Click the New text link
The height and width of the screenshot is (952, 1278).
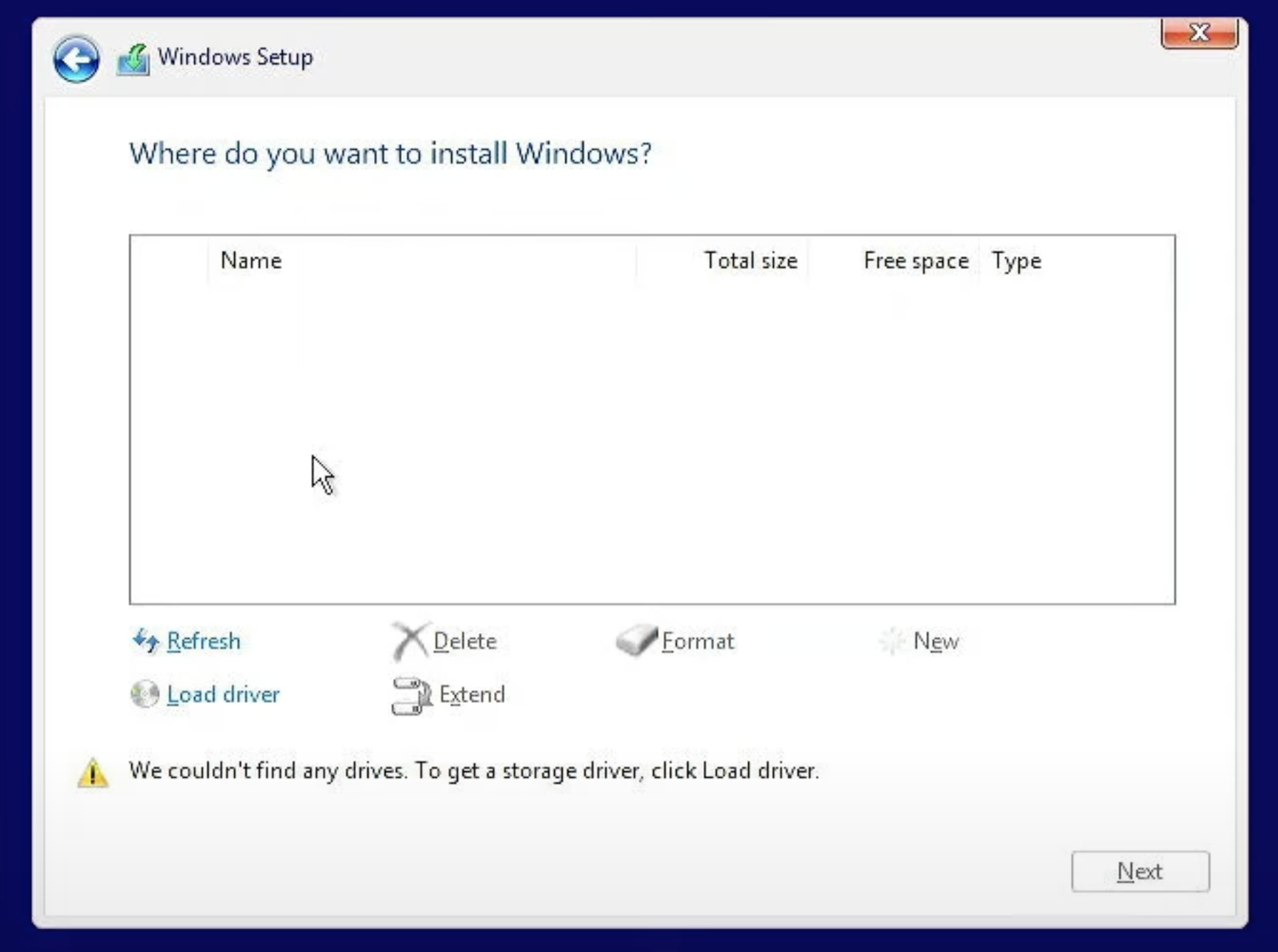click(936, 641)
